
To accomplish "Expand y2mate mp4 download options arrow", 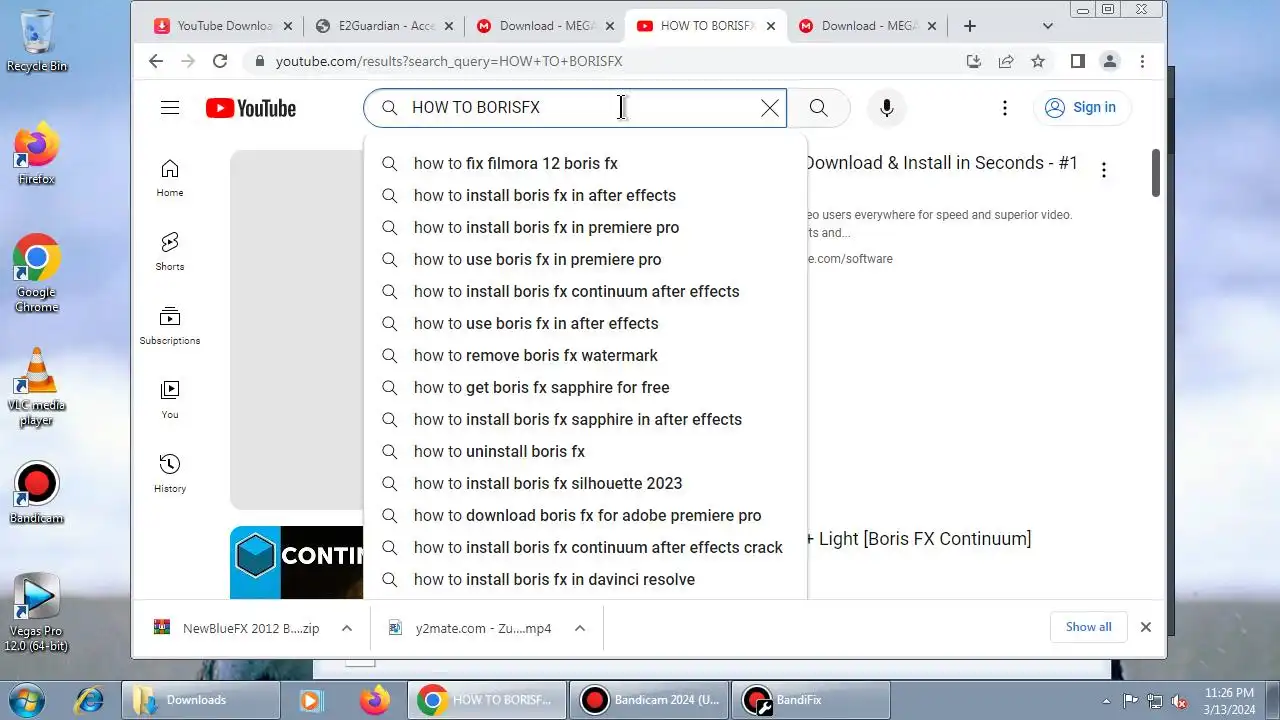I will click(x=580, y=628).
